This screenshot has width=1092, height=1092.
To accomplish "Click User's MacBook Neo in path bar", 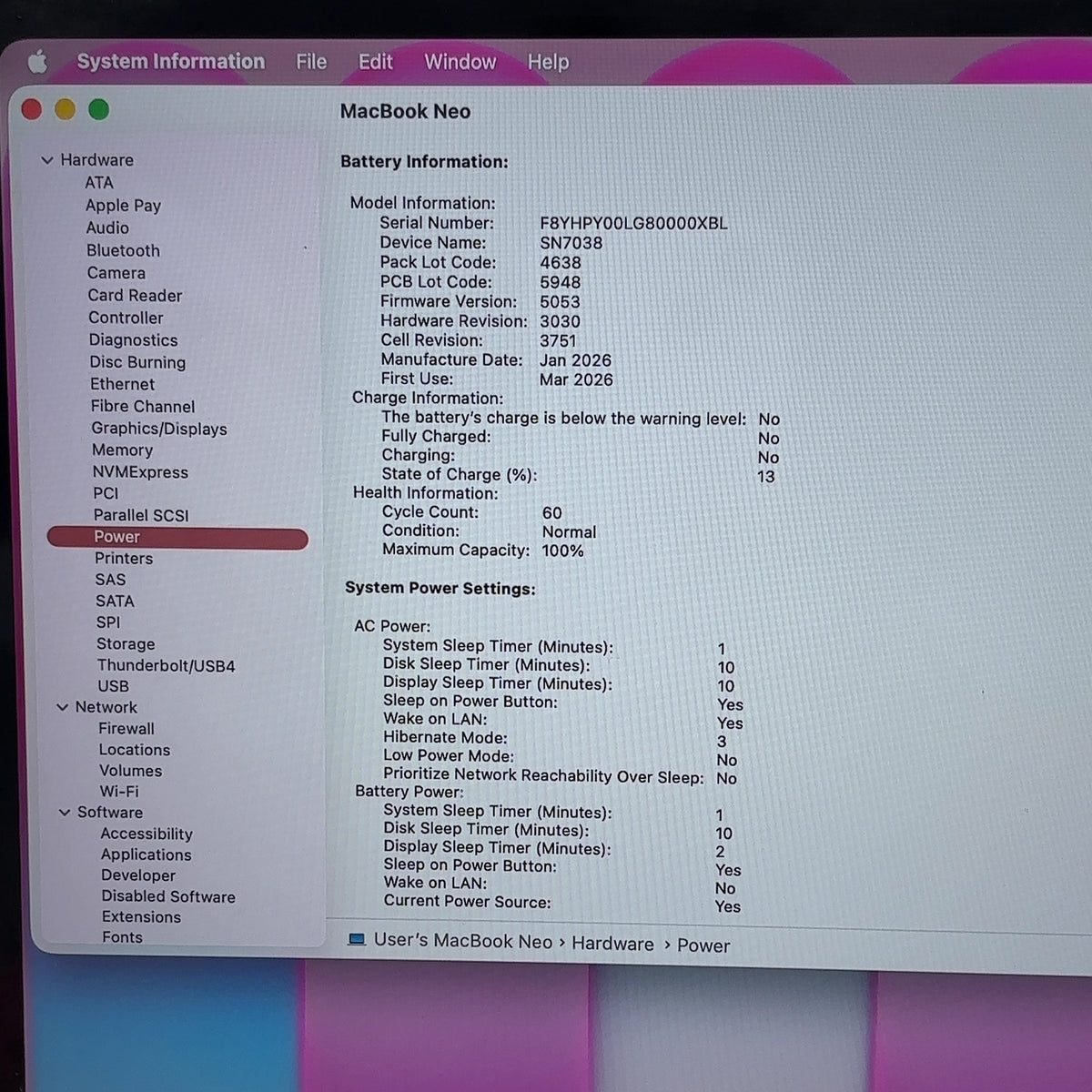I will (463, 941).
